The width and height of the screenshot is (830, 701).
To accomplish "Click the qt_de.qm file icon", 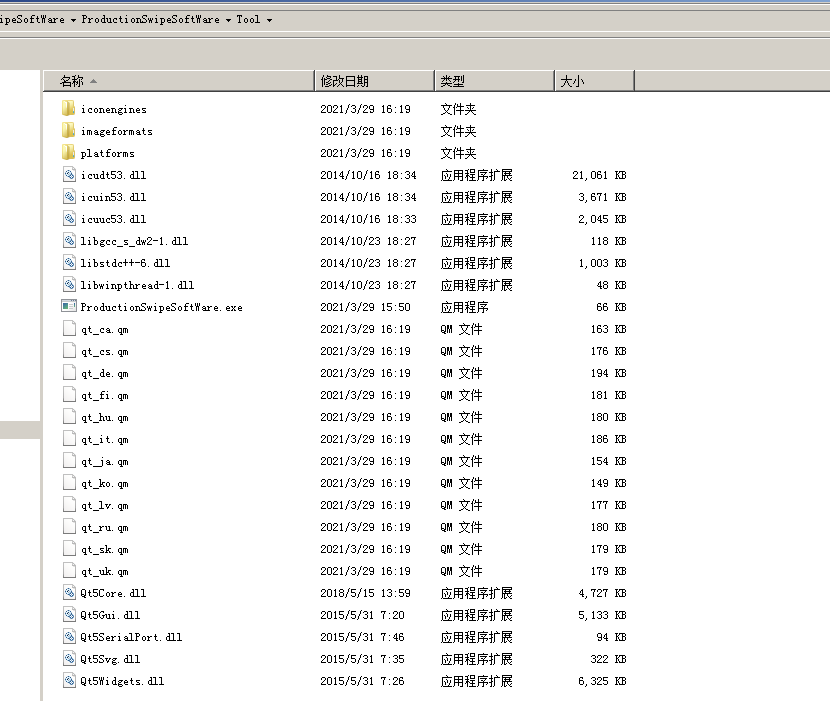I will click(x=69, y=373).
